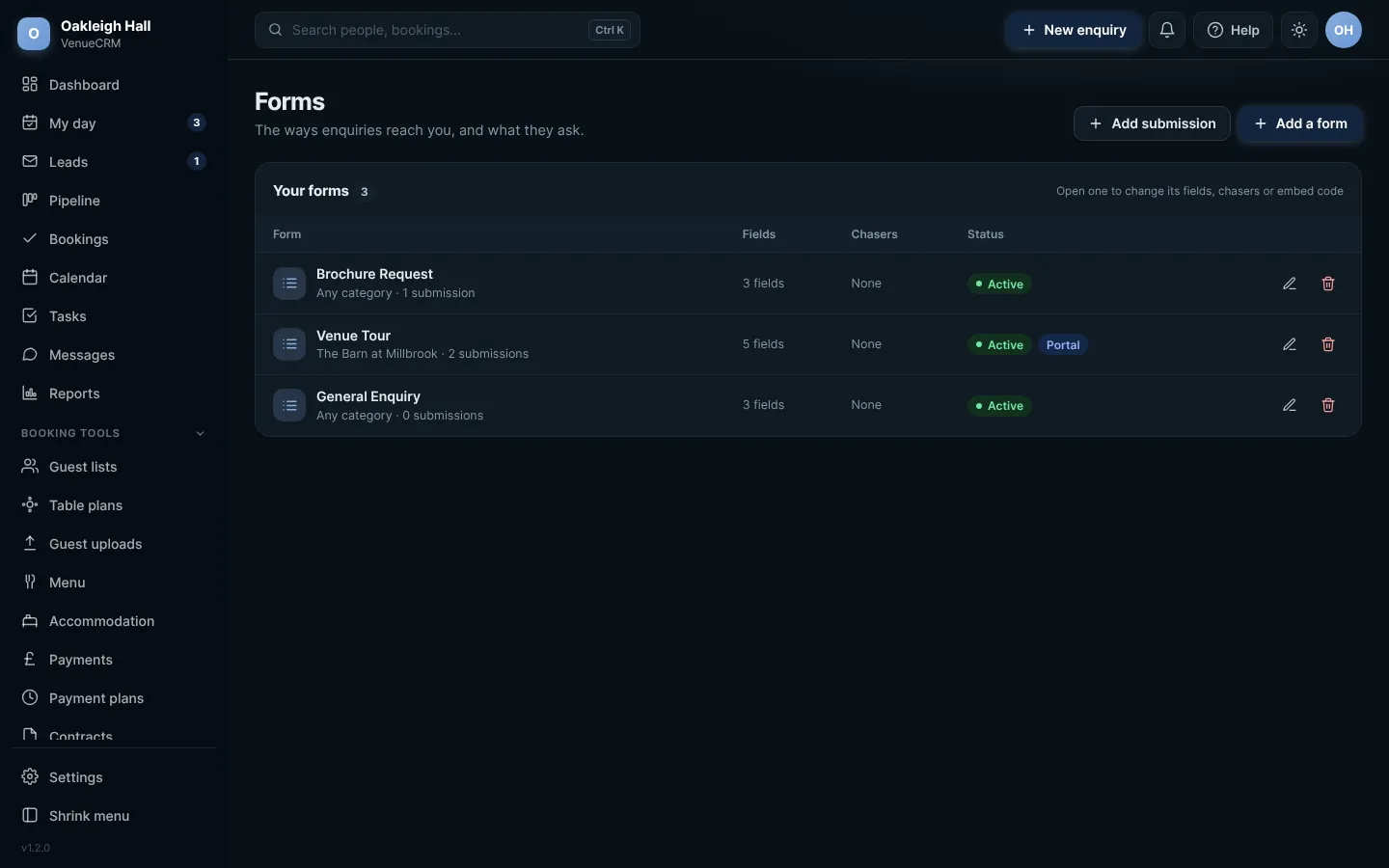
Task: Click the Portal badge on Venue Tour
Action: 1063,345
